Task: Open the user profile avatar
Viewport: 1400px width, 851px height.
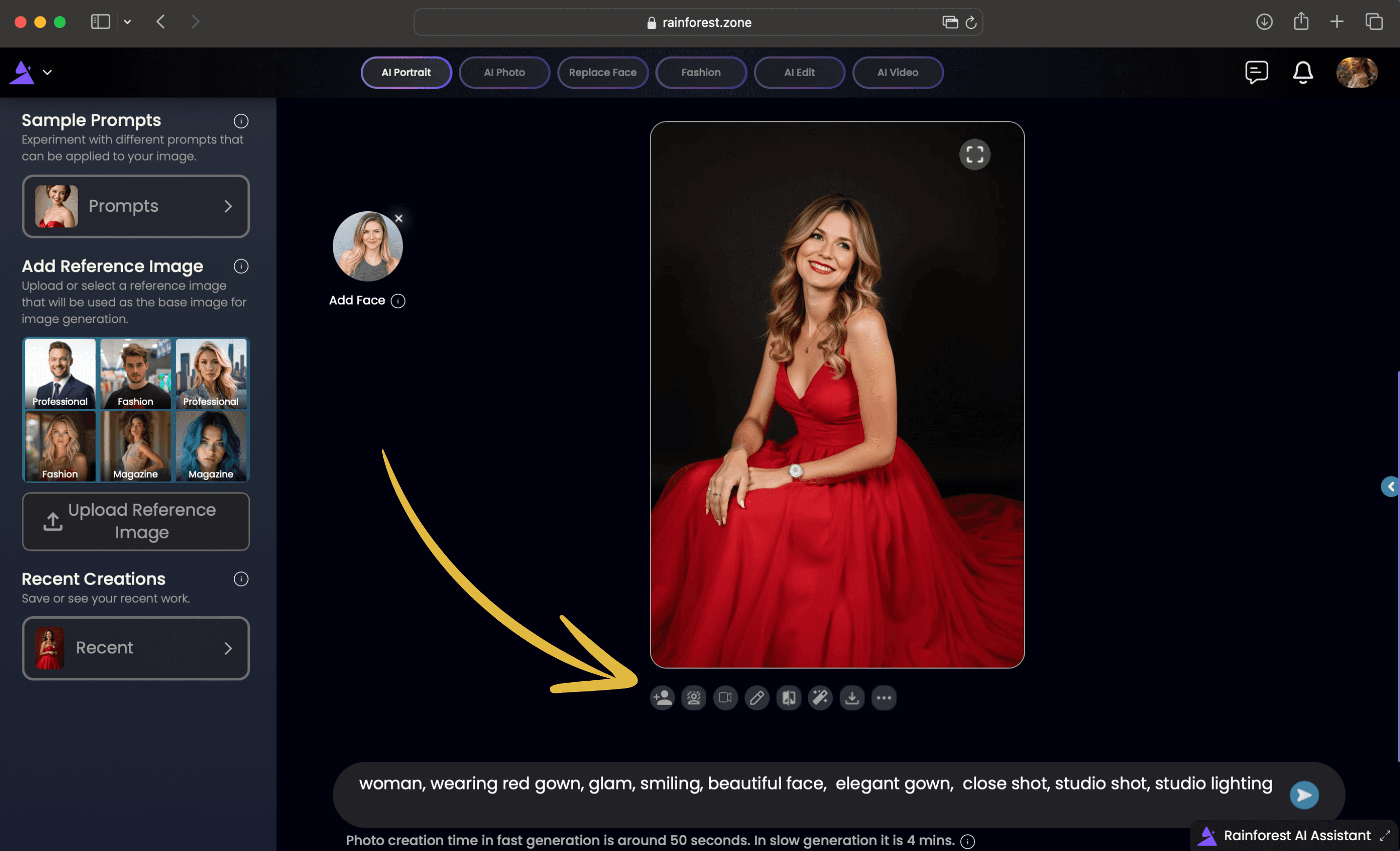Action: [x=1357, y=72]
